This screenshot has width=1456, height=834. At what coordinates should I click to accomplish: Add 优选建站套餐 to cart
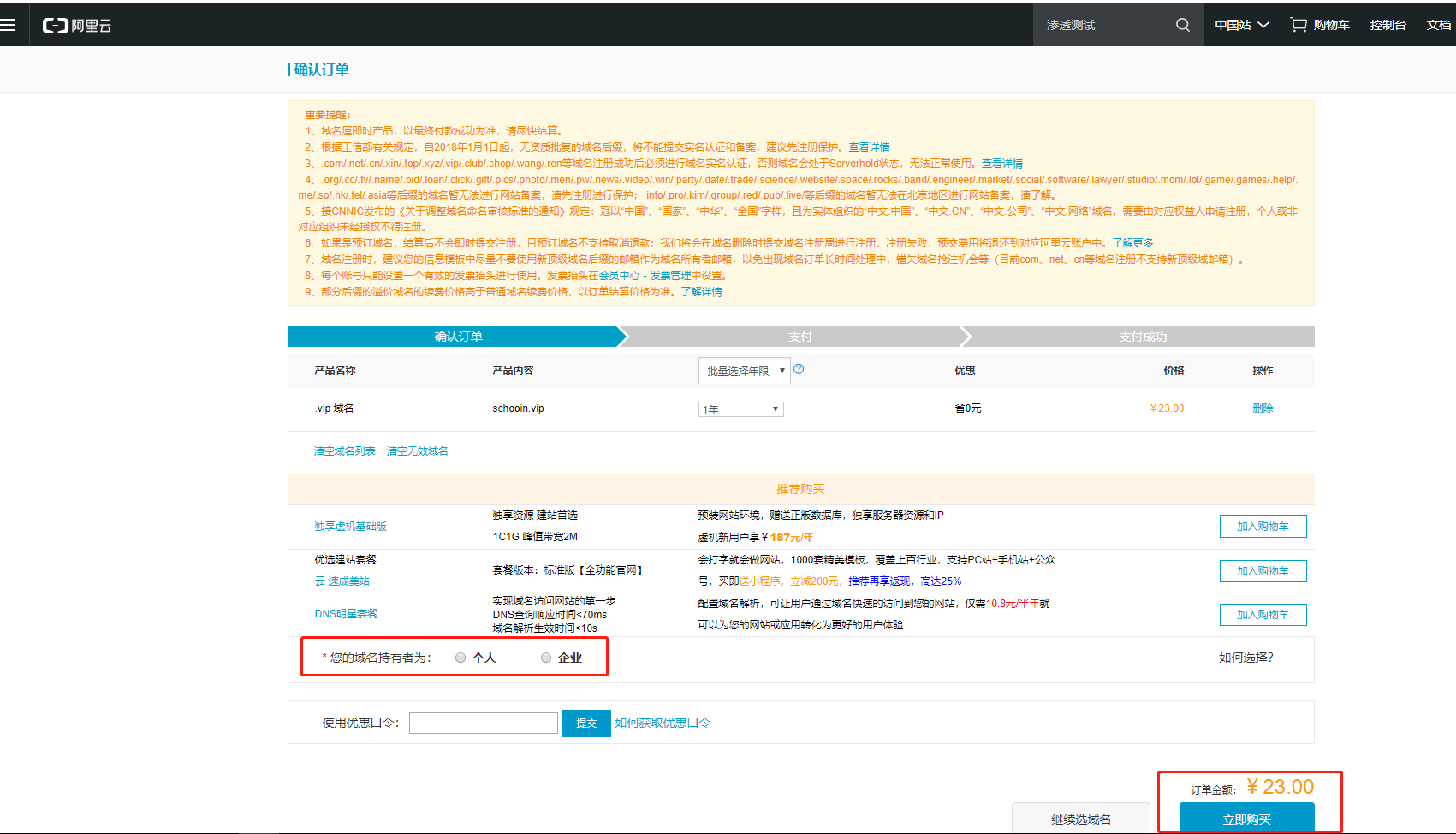click(x=1263, y=571)
